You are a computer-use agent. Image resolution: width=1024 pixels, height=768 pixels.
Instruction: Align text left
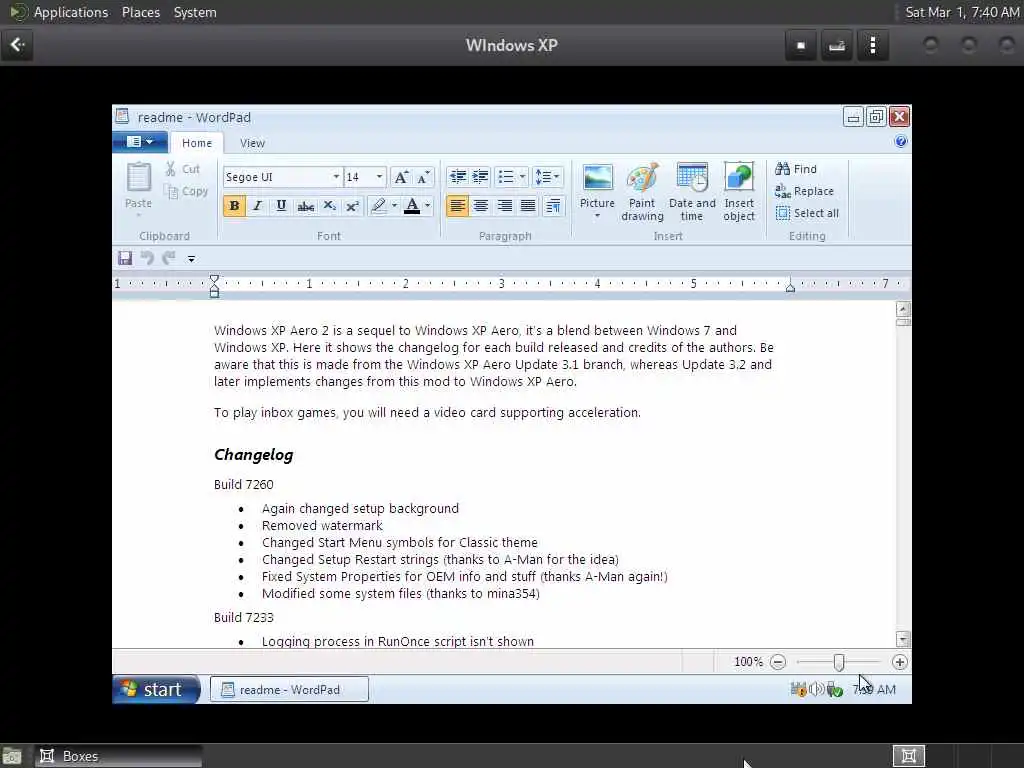457,206
